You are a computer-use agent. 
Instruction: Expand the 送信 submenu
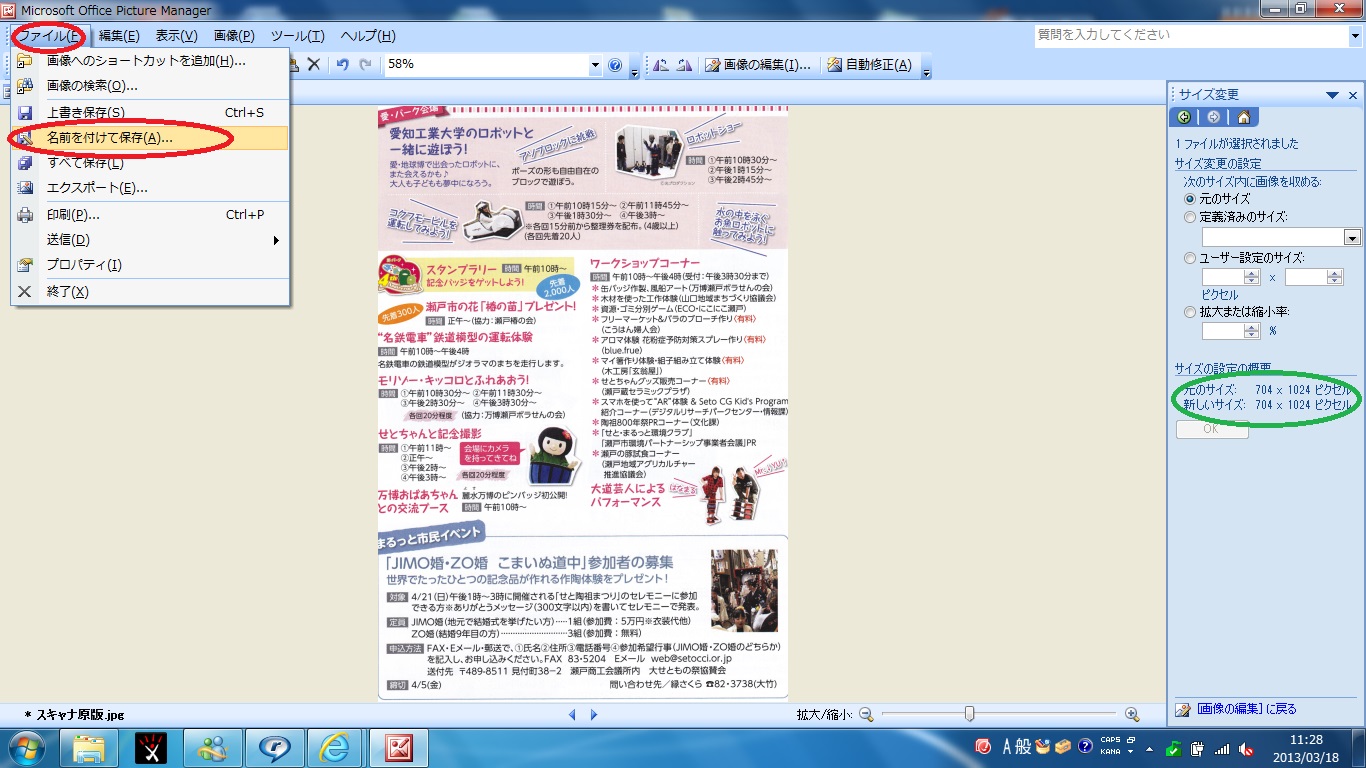(x=276, y=240)
